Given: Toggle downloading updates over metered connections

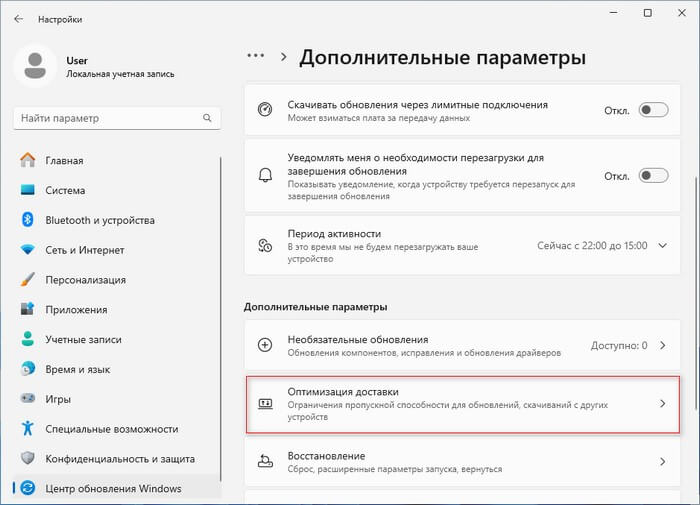Looking at the screenshot, I should (654, 110).
